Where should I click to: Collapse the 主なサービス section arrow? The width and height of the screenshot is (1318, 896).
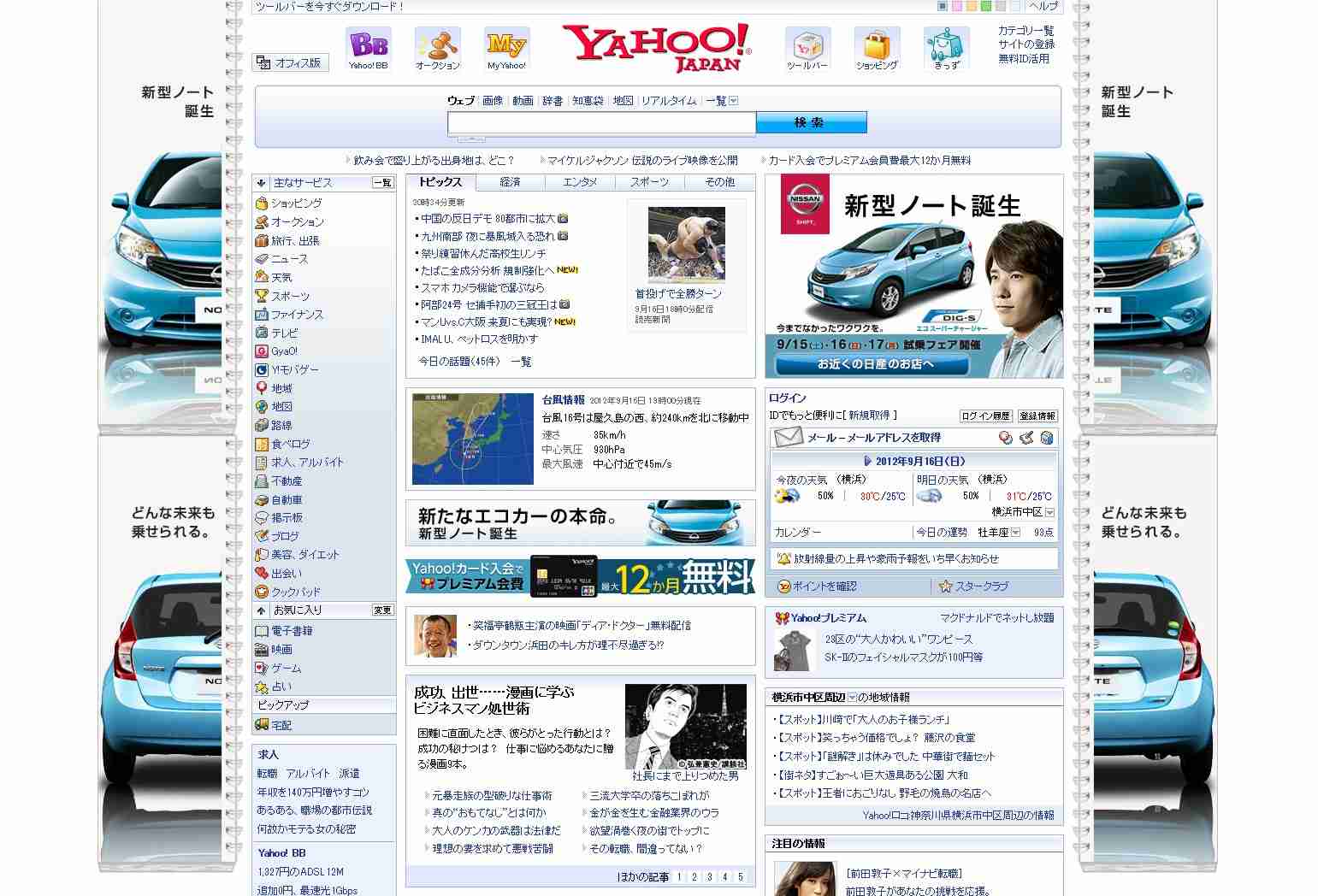(261, 183)
